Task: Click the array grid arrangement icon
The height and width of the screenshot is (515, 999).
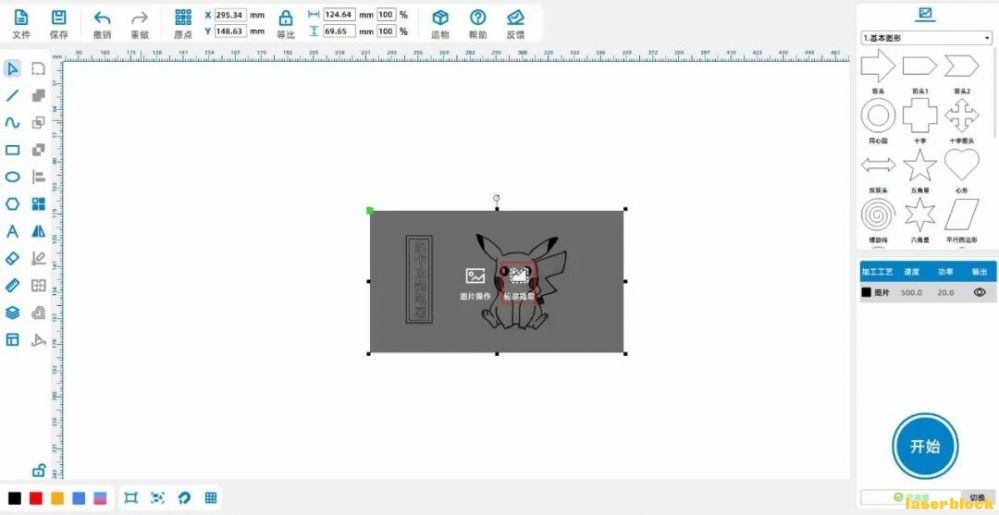Action: tap(39, 204)
